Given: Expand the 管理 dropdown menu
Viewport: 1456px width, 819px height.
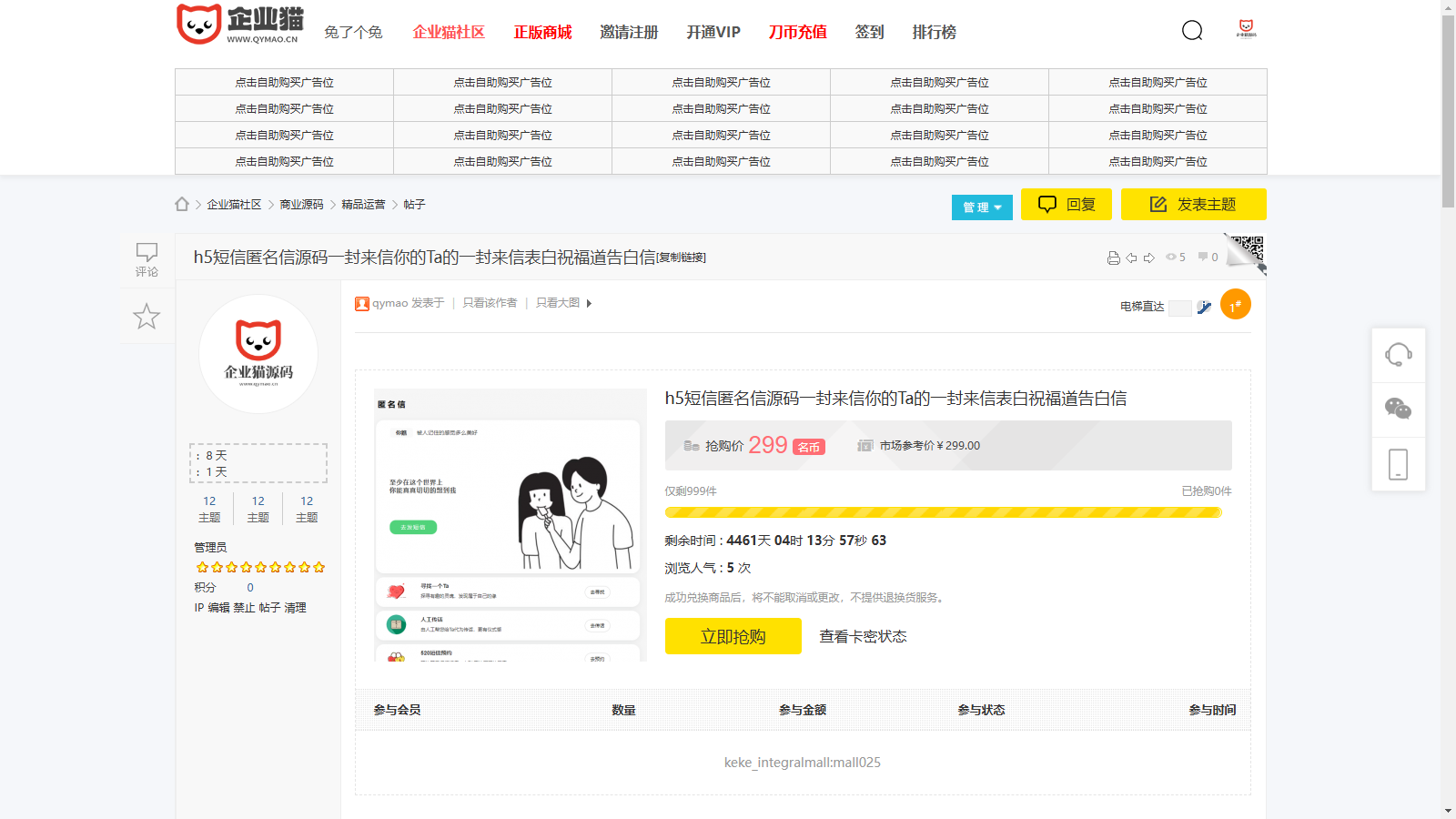Looking at the screenshot, I should click(982, 207).
